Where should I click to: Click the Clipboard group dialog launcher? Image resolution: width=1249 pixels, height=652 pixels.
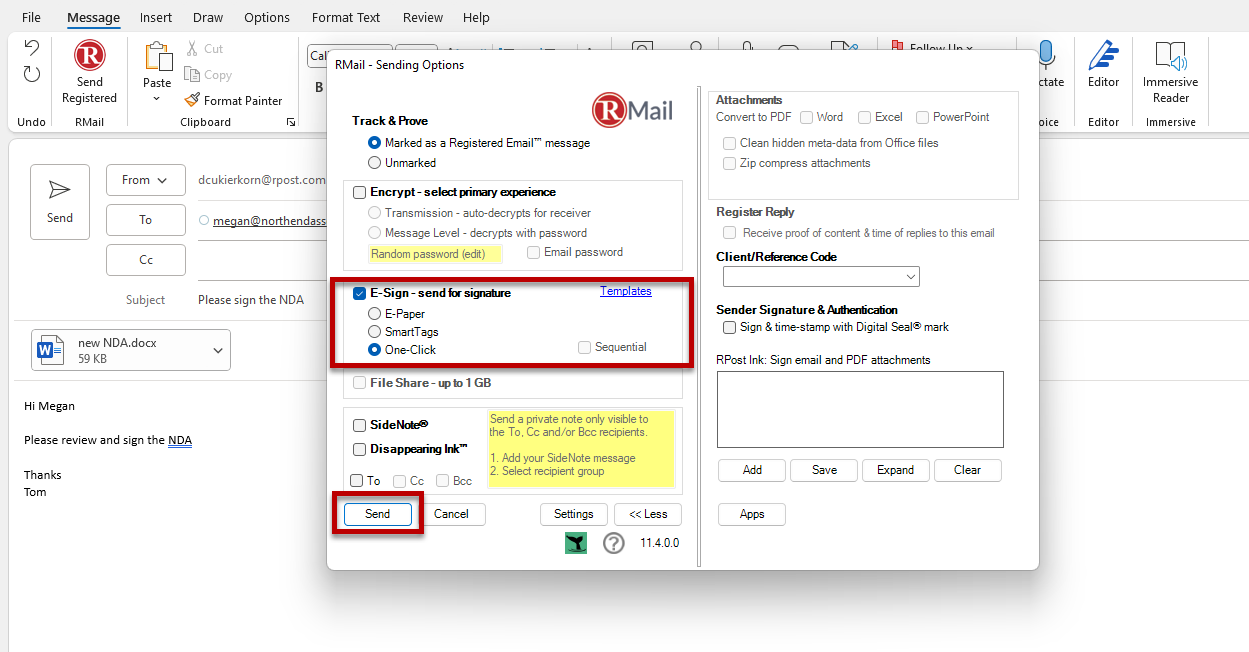pos(291,122)
